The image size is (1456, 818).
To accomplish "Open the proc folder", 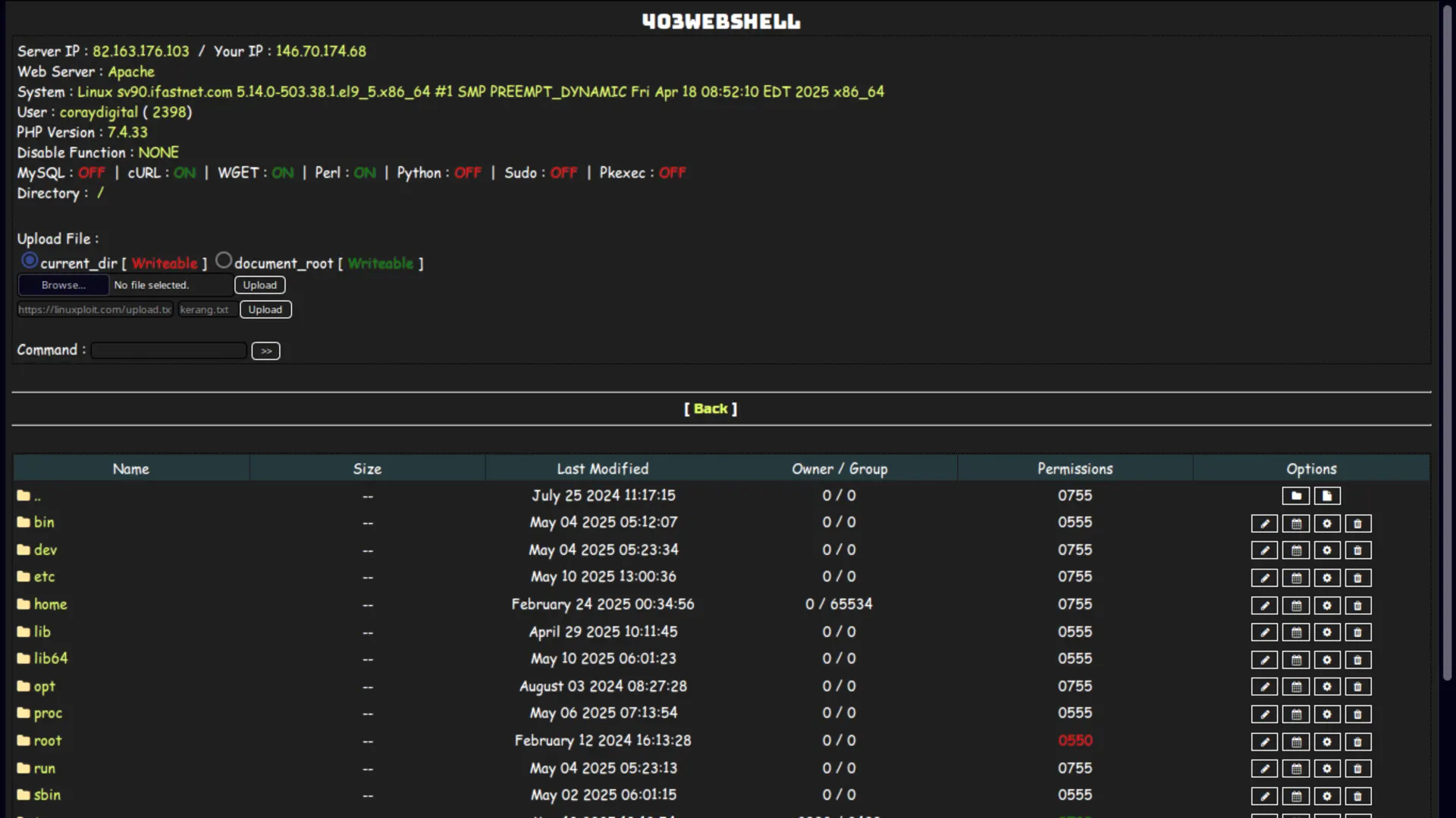I will 49,713.
